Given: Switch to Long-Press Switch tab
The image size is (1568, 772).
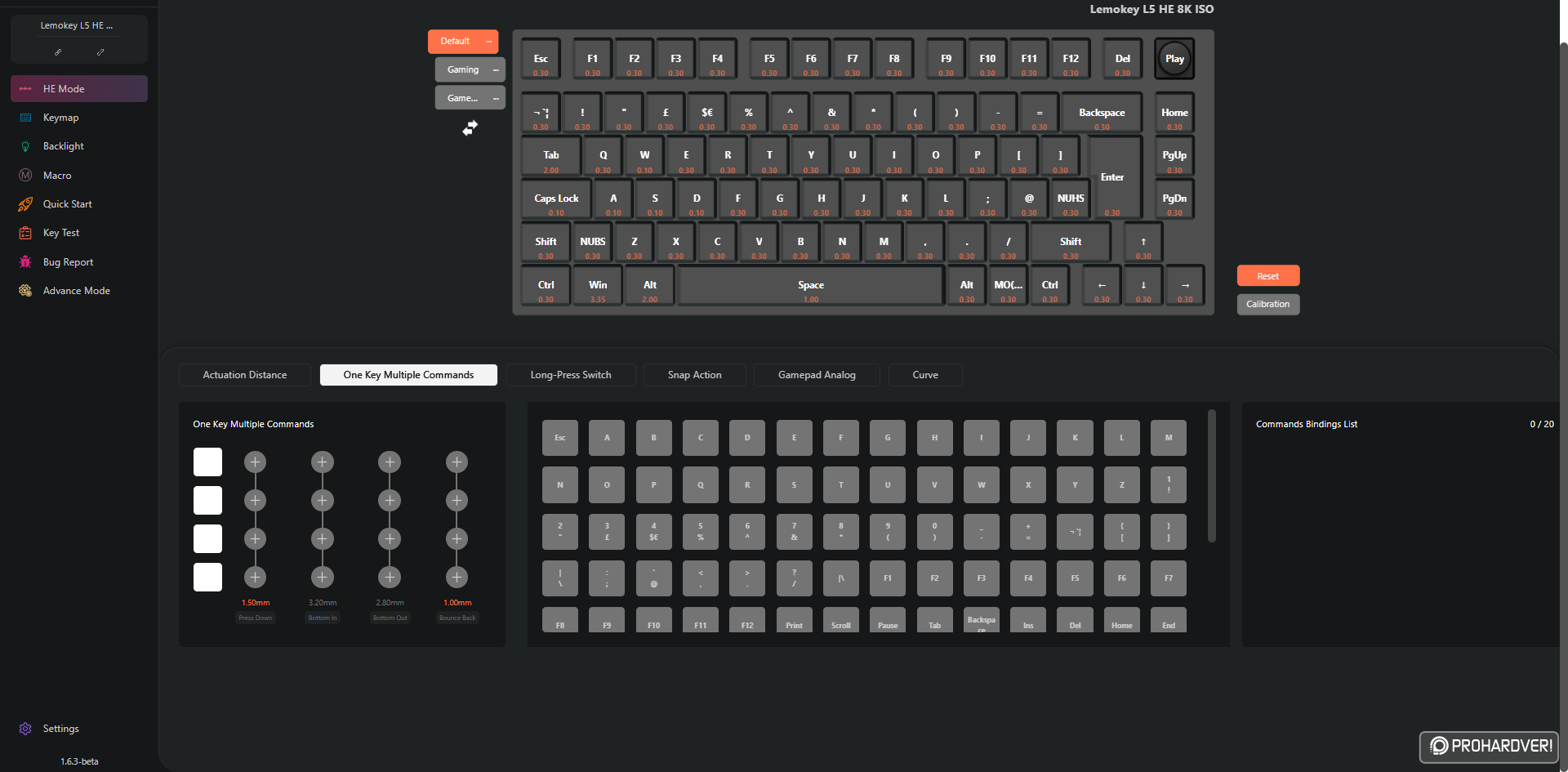Looking at the screenshot, I should (x=571, y=375).
